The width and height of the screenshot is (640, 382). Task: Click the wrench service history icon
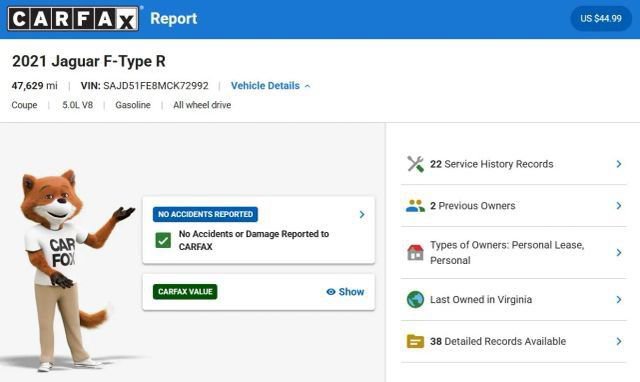click(415, 164)
